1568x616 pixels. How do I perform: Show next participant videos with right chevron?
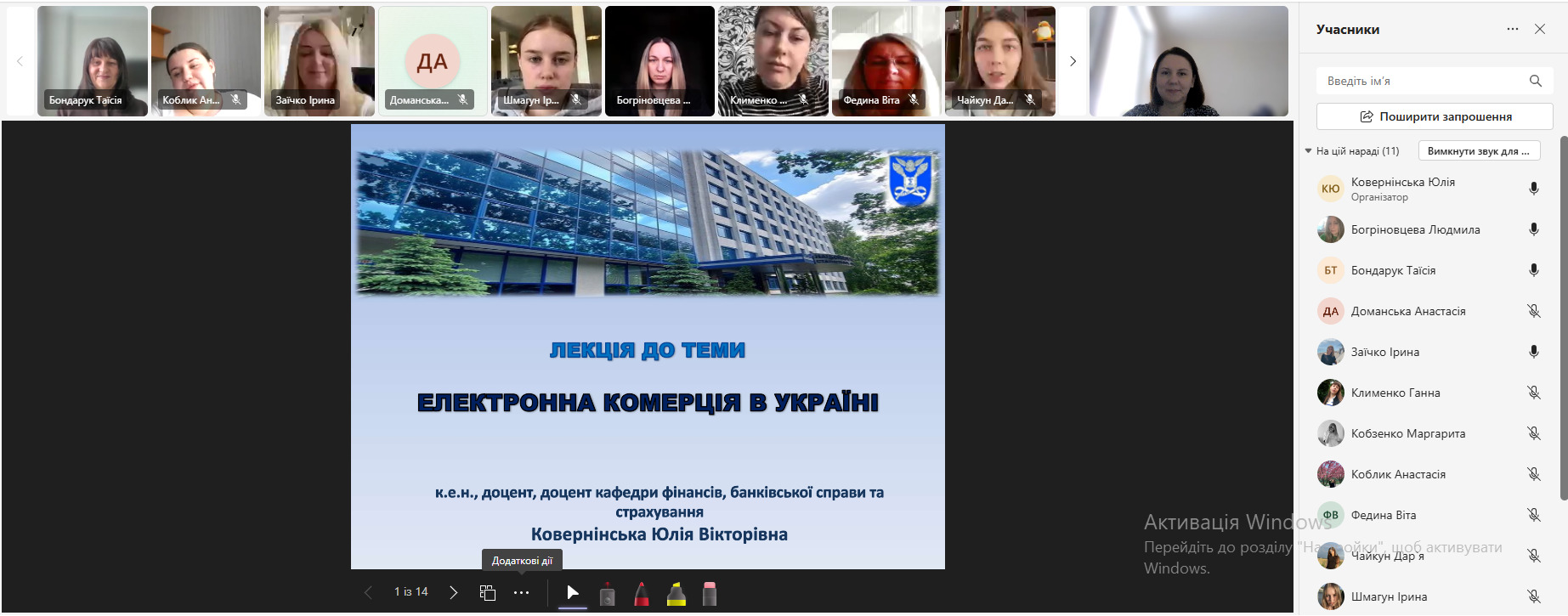point(1073,61)
